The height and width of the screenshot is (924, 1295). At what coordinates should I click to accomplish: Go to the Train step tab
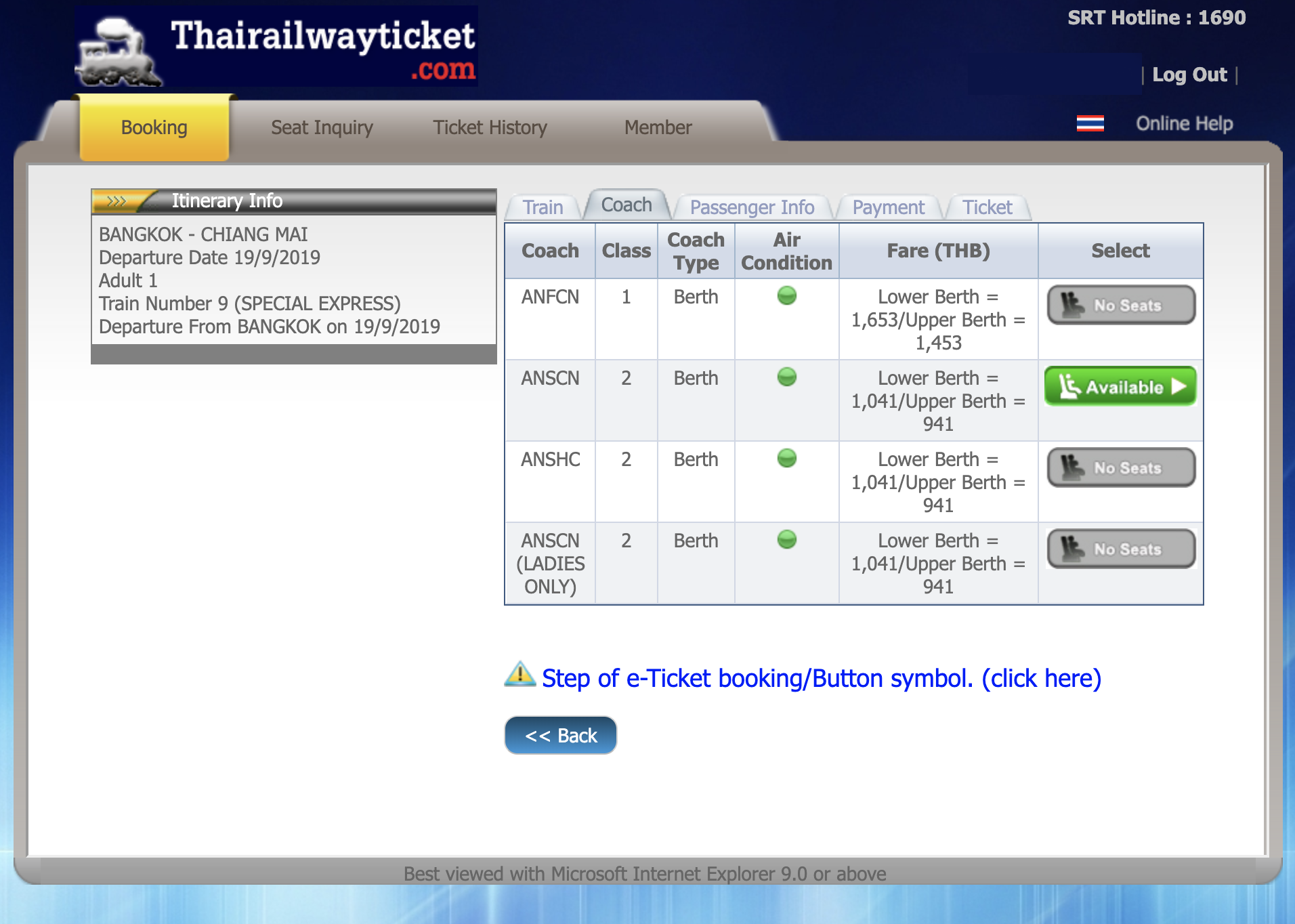tap(543, 207)
